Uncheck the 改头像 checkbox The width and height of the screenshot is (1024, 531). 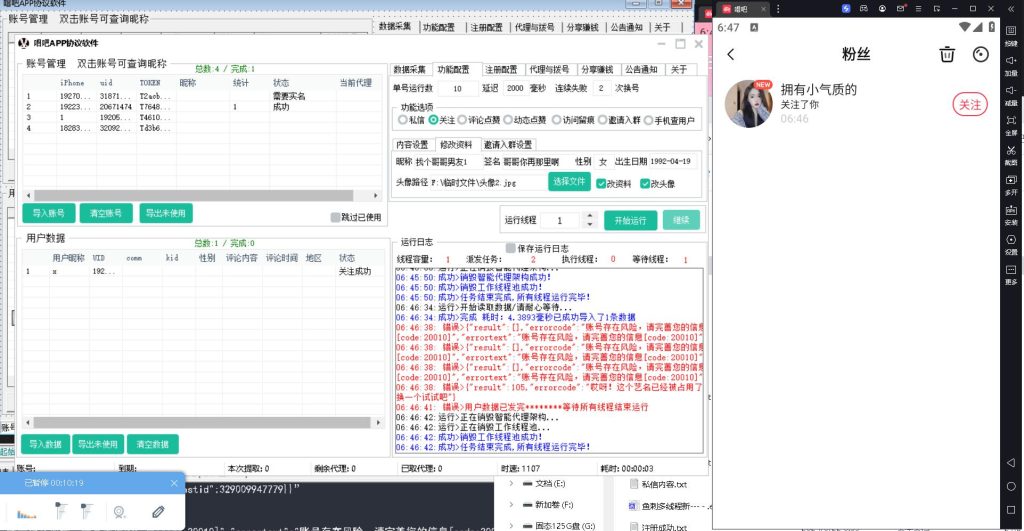645,183
